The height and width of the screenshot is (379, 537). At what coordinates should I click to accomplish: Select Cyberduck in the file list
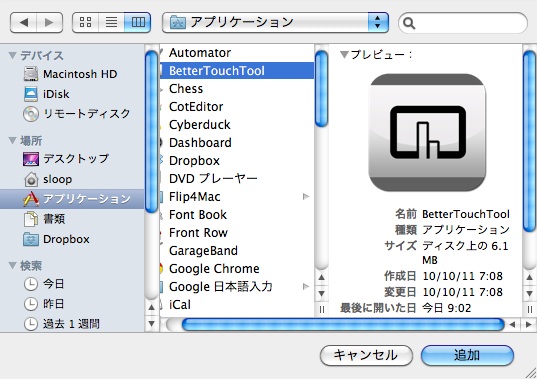(x=237, y=125)
